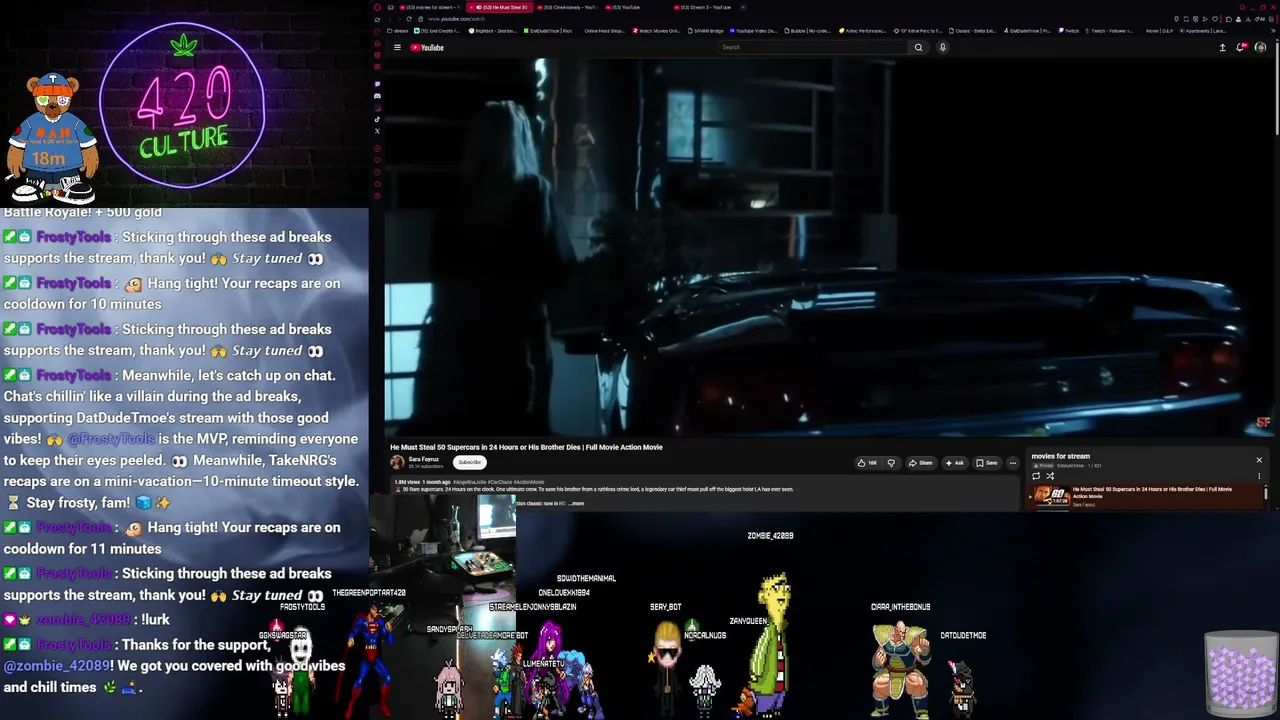Viewport: 1280px width, 720px height.
Task: Click zombie_42089's '!lurk' chat message
Action: [155, 619]
